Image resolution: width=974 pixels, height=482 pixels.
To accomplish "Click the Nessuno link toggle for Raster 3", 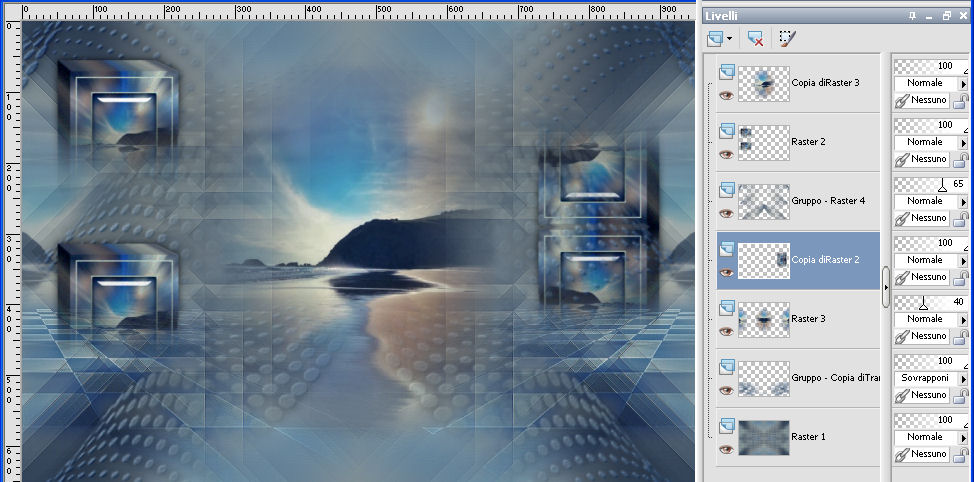I will click(922, 336).
